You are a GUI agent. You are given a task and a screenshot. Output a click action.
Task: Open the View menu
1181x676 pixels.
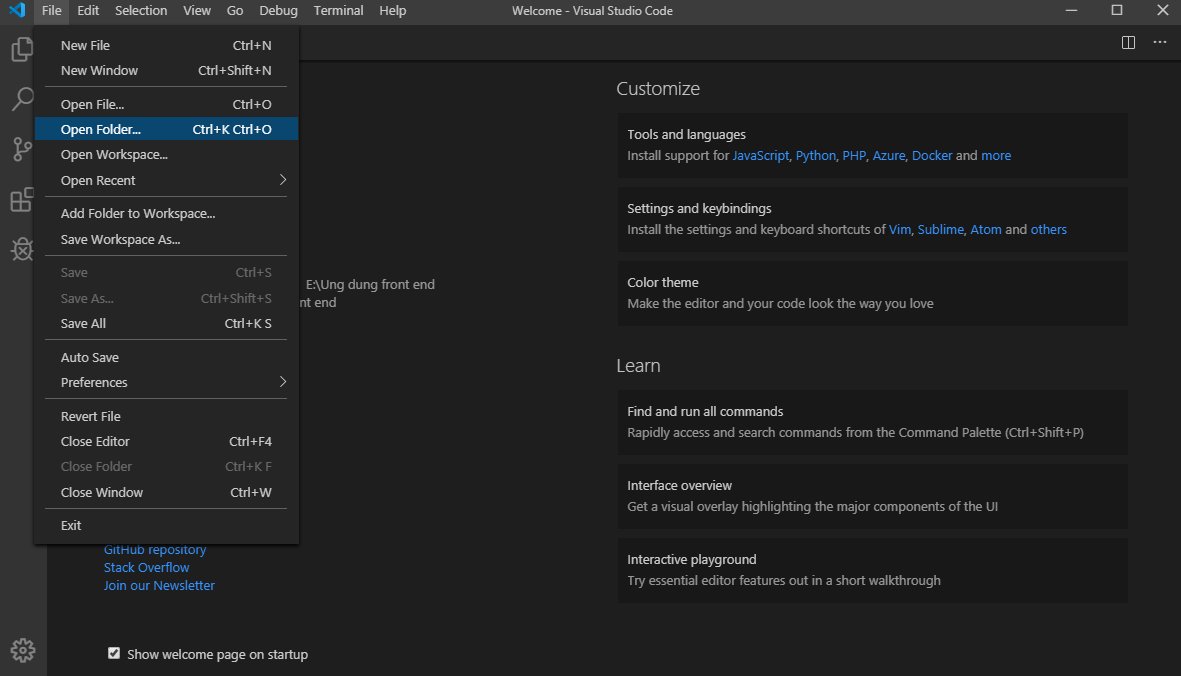(197, 11)
